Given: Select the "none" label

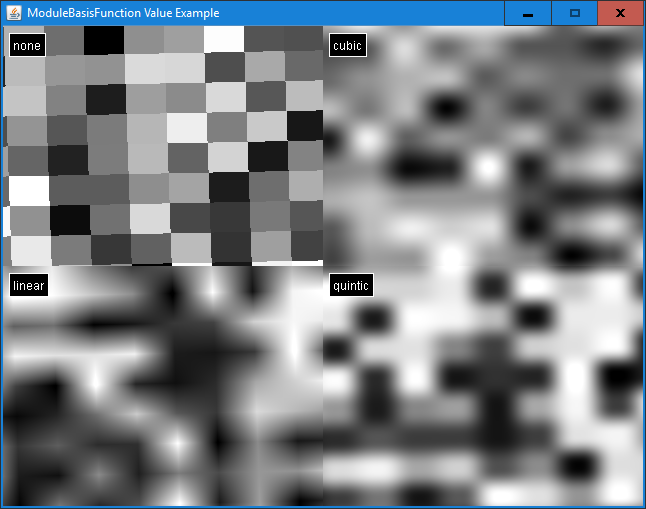Looking at the screenshot, I should pos(27,45).
